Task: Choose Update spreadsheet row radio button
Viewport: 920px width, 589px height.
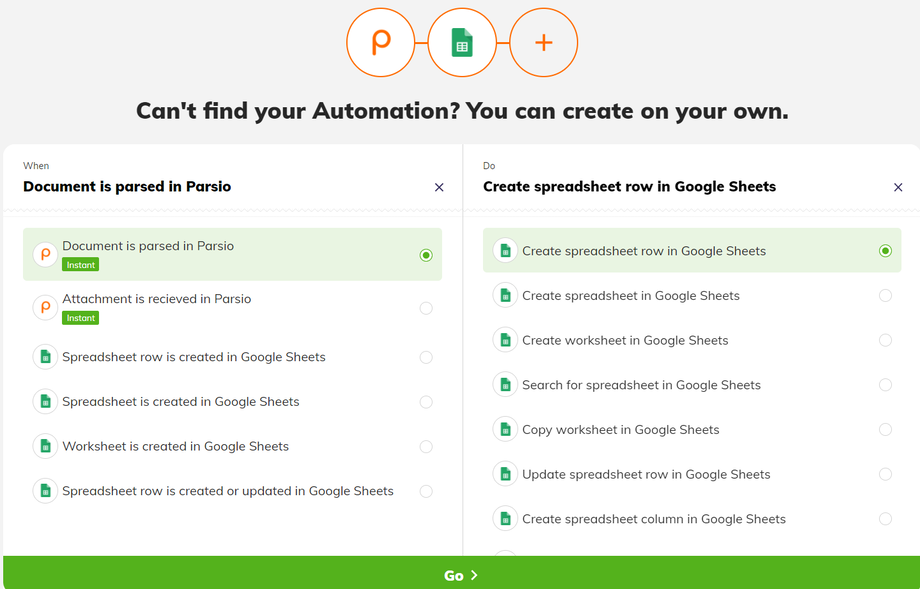Action: [885, 474]
